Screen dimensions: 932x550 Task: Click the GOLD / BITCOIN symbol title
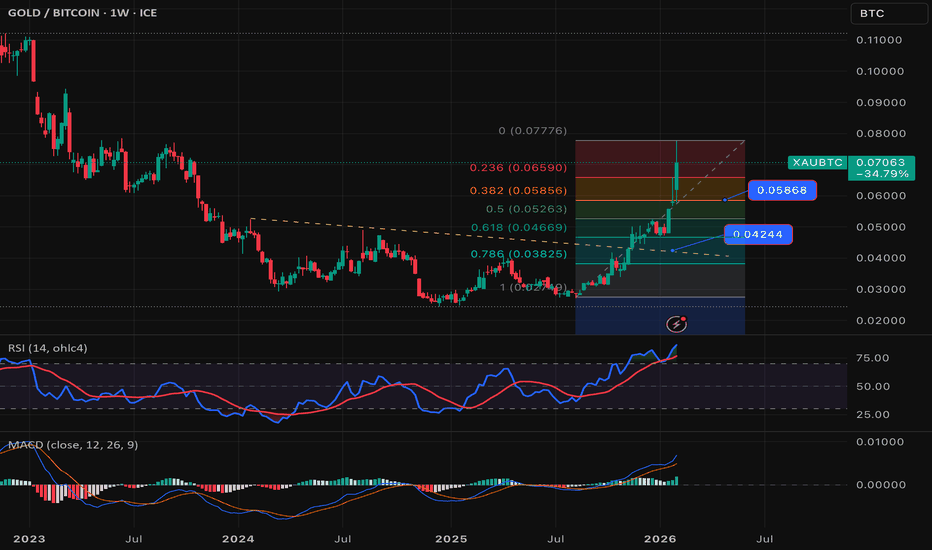pos(53,12)
